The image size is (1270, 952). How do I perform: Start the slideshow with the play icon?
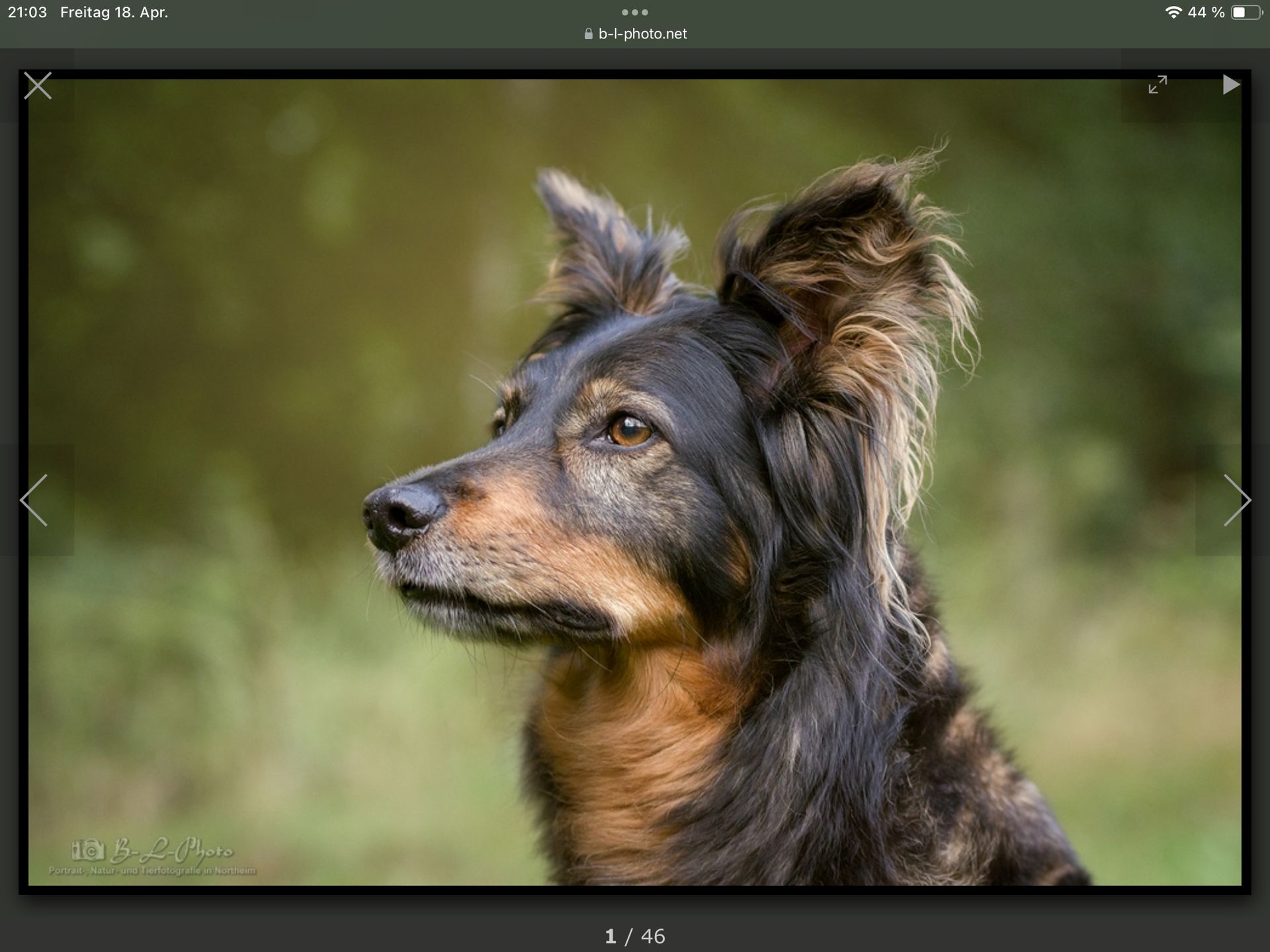pyautogui.click(x=1230, y=85)
